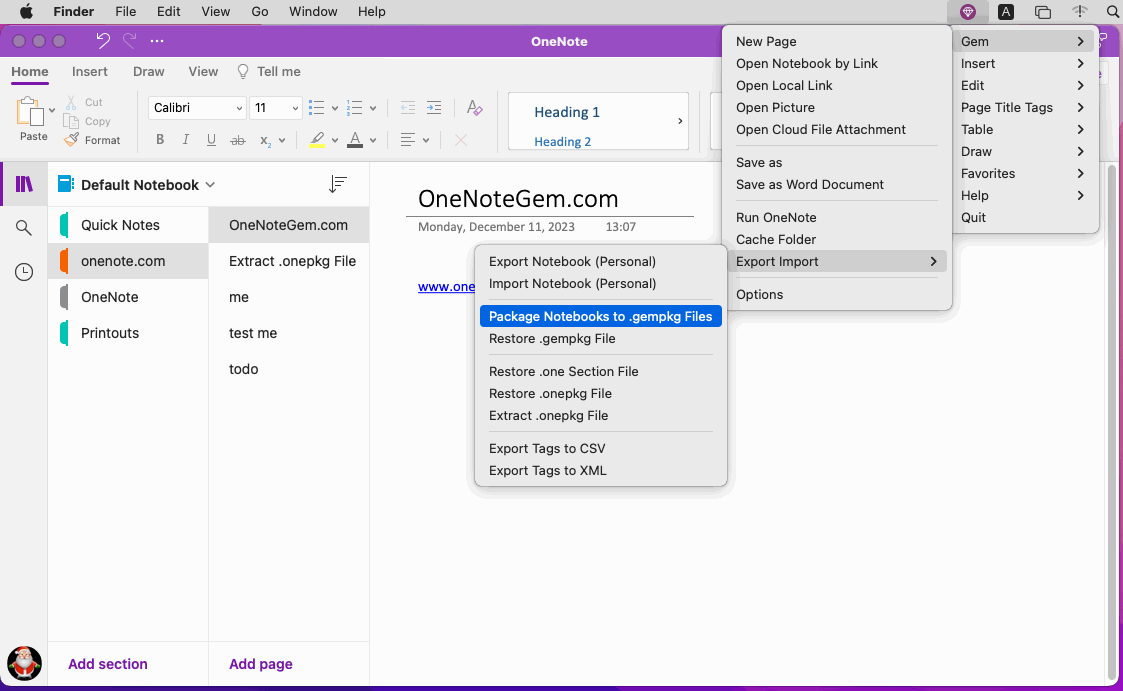1123x691 pixels.
Task: Select the Quick Notes section
Action: [x=128, y=225]
